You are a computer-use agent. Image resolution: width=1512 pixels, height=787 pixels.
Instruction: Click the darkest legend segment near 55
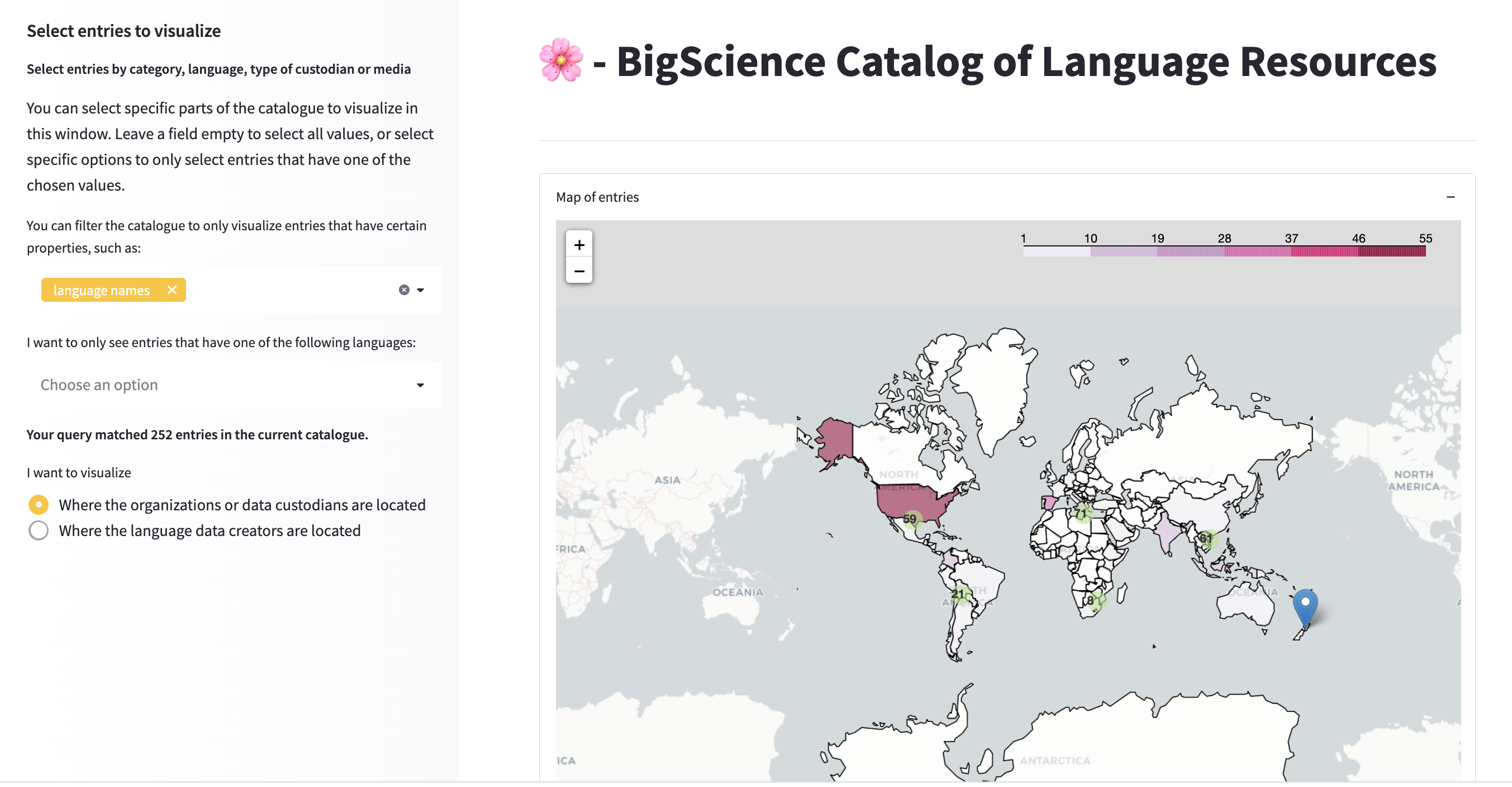point(1392,252)
